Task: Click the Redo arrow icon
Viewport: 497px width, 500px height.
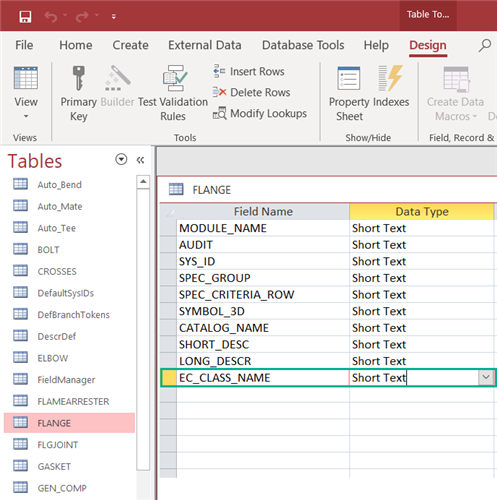Action: tap(82, 16)
